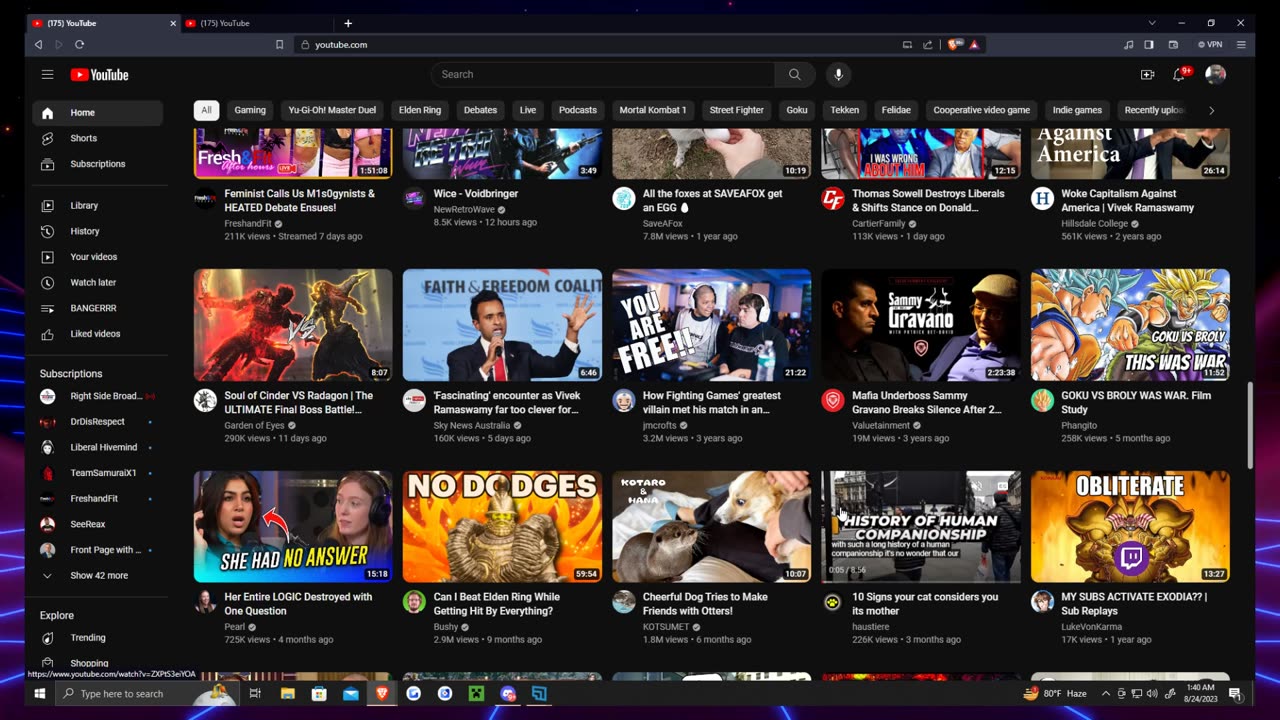Reload the page in browser
The image size is (1280, 720).
[79, 45]
